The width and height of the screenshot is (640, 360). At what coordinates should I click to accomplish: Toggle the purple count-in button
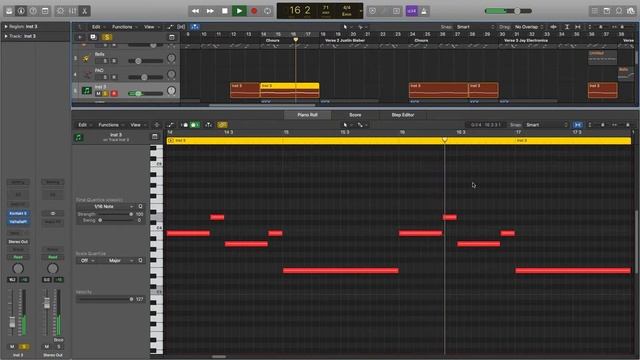412,11
